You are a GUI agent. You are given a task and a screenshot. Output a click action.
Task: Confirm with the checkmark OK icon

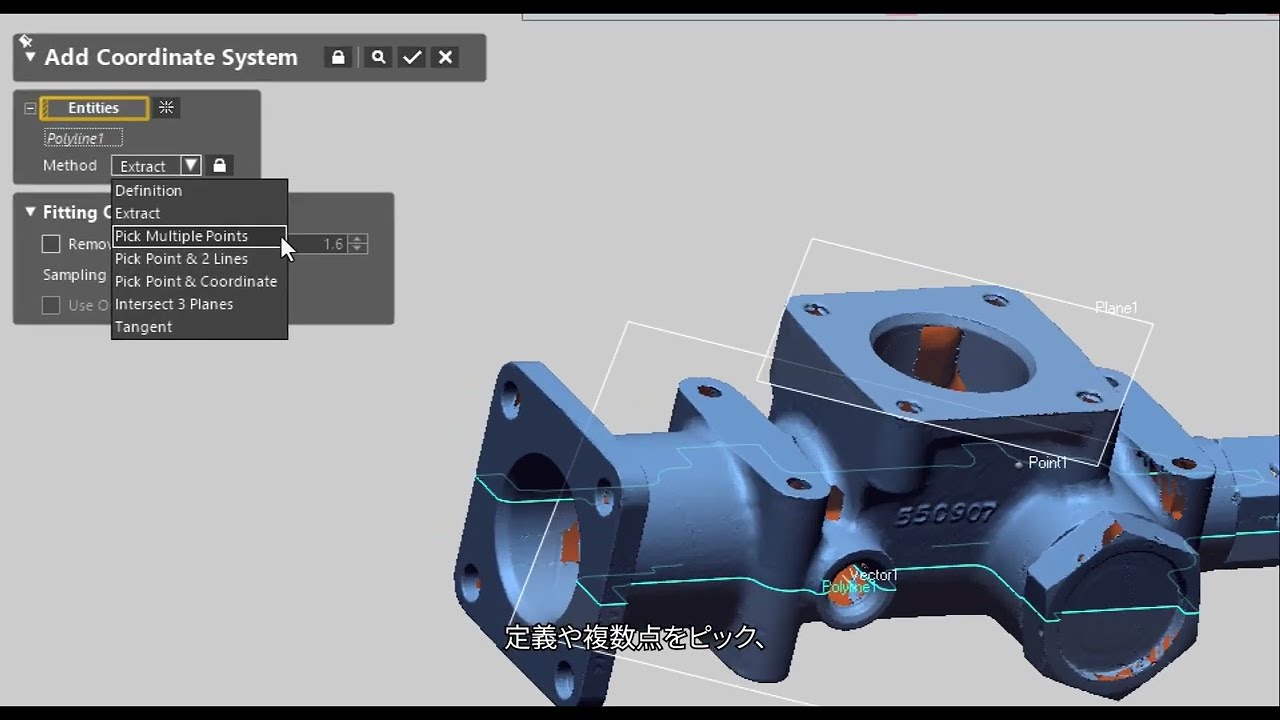412,58
